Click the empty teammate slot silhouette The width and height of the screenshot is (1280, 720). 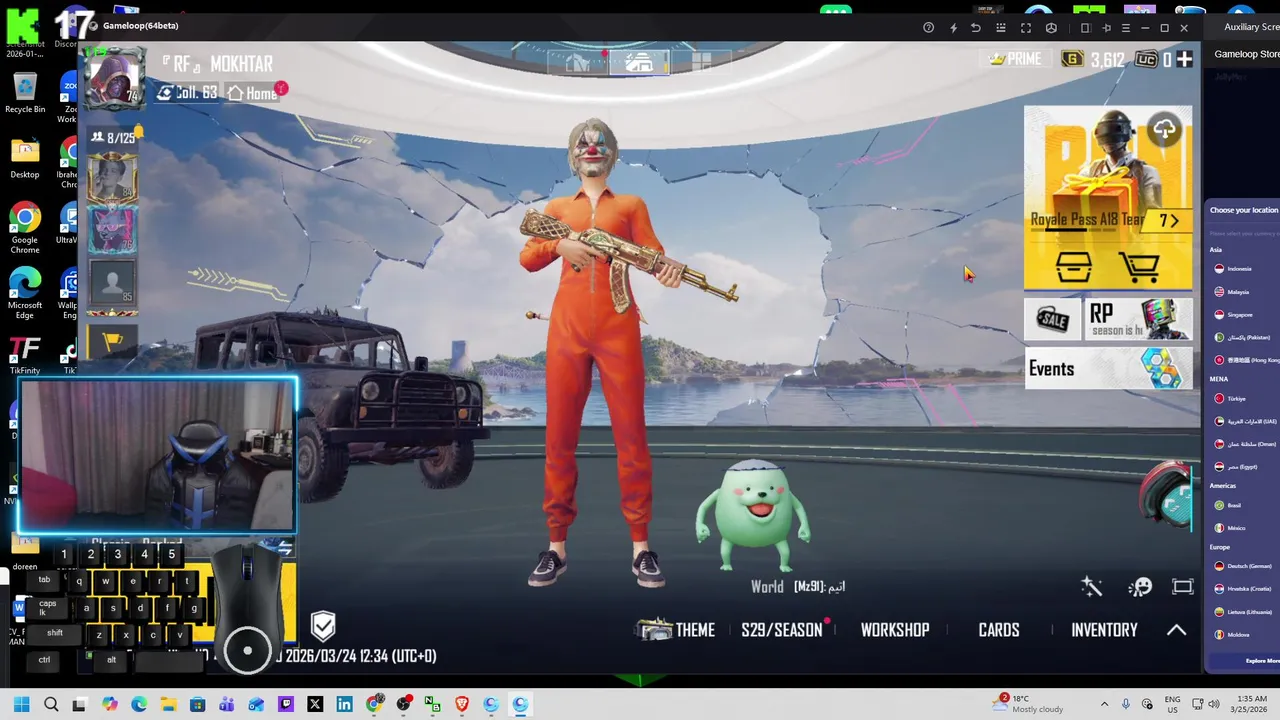point(112,282)
